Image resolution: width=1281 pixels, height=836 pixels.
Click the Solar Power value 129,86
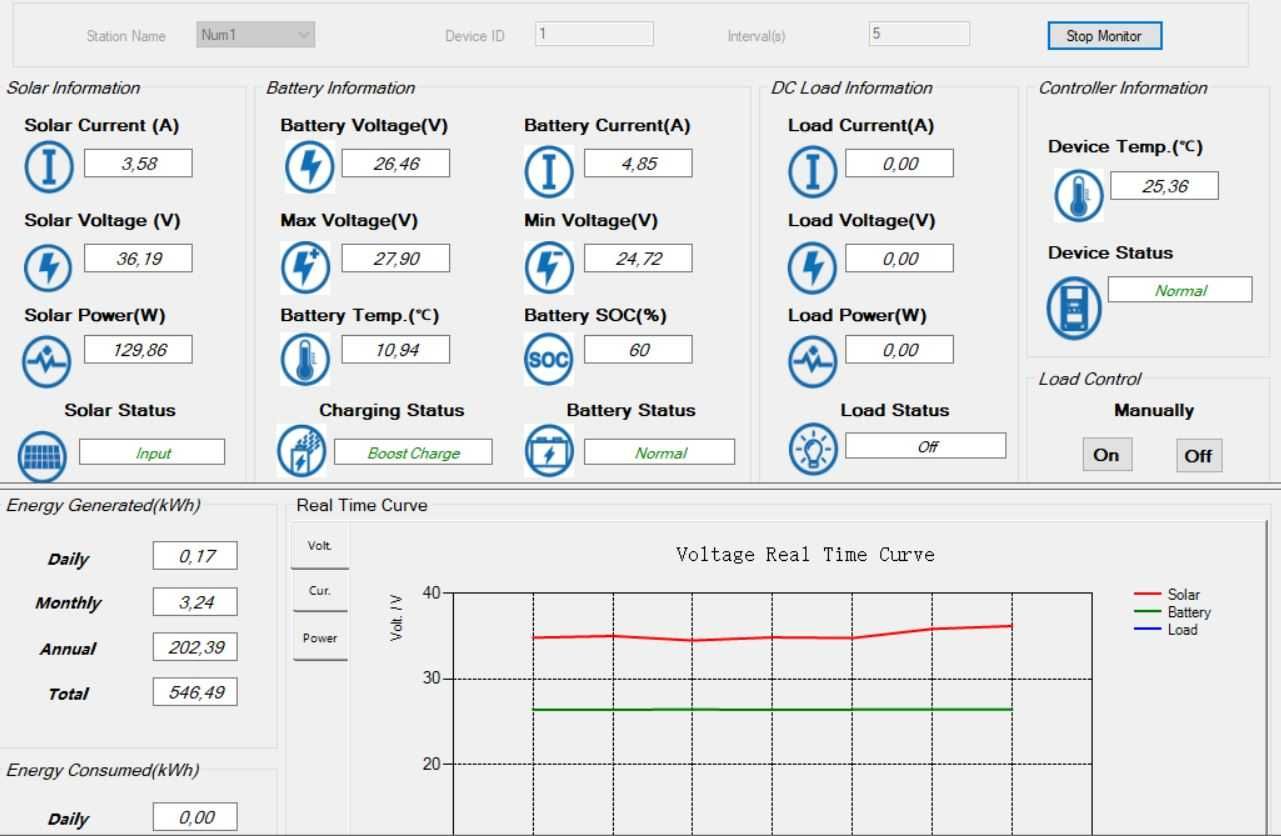[x=138, y=350]
